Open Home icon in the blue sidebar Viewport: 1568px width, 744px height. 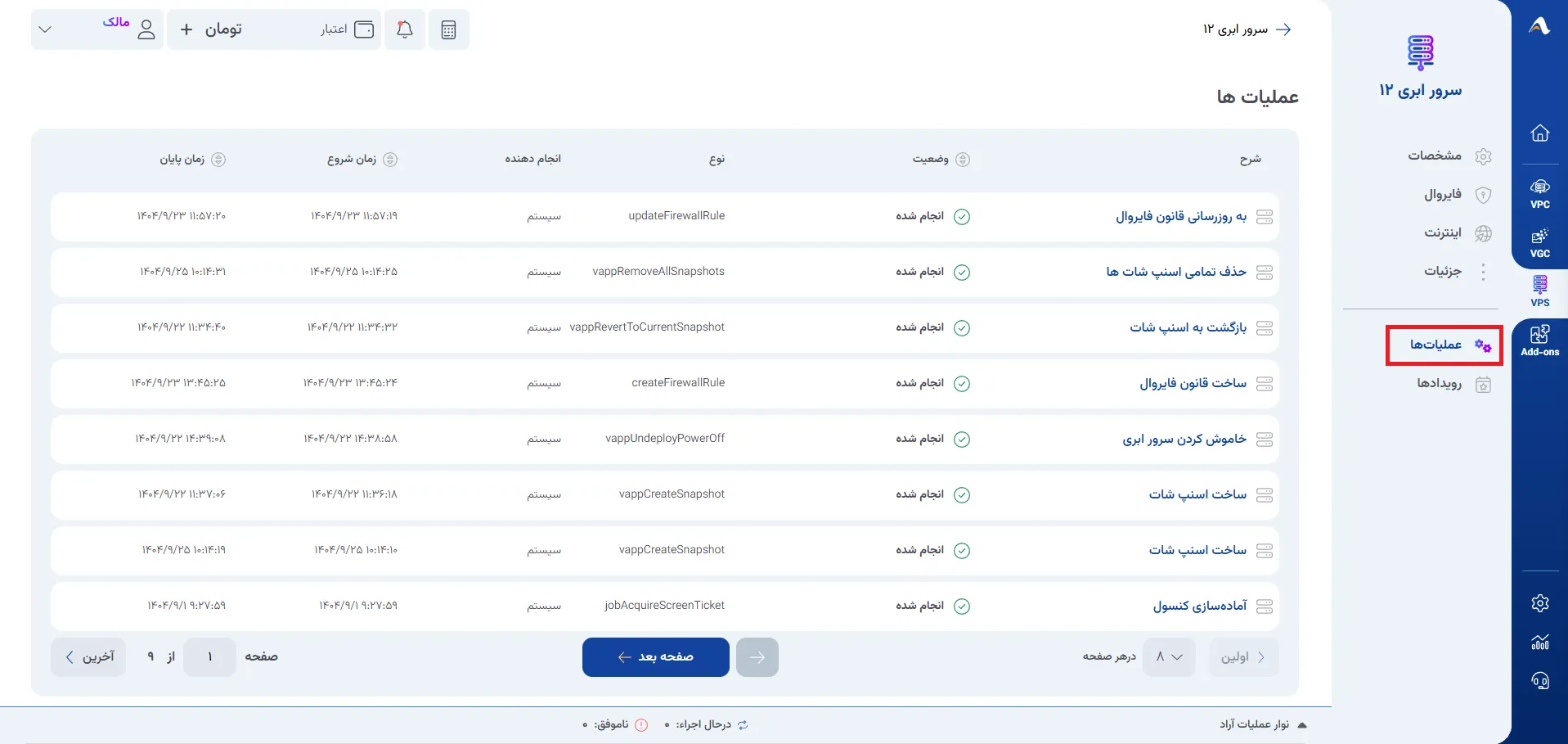click(x=1540, y=133)
